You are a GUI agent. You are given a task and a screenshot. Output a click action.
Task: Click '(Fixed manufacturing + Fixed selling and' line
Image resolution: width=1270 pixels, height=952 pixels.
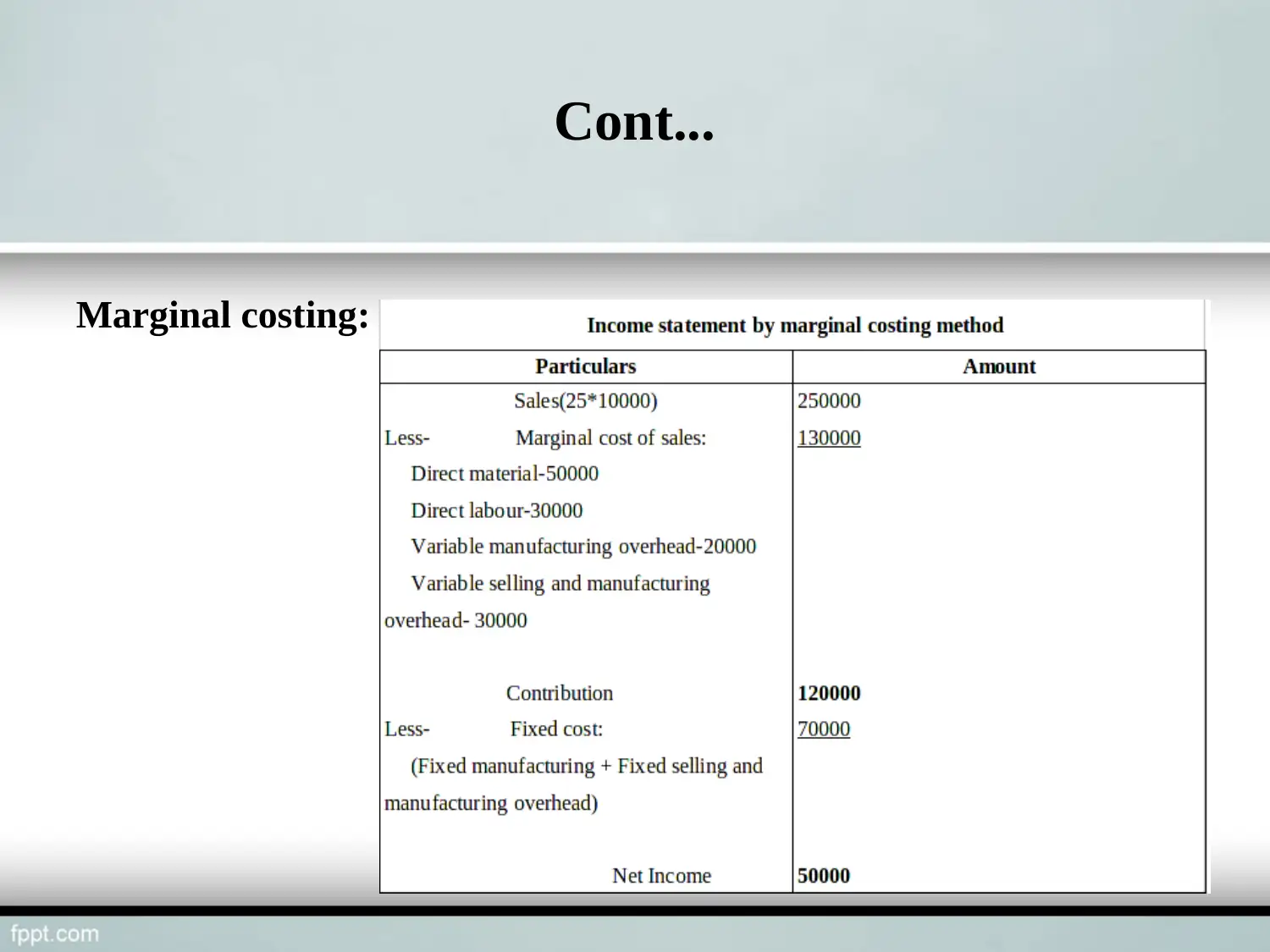[x=587, y=766]
